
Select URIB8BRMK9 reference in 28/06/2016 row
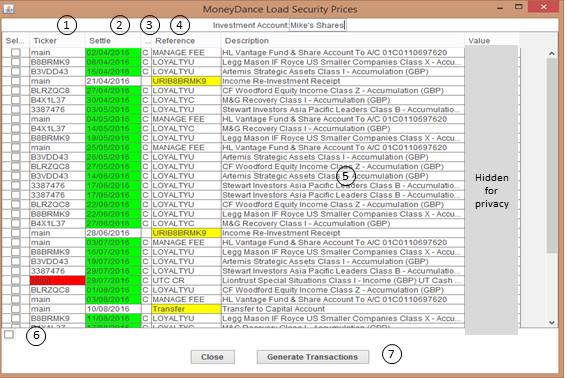click(x=186, y=233)
